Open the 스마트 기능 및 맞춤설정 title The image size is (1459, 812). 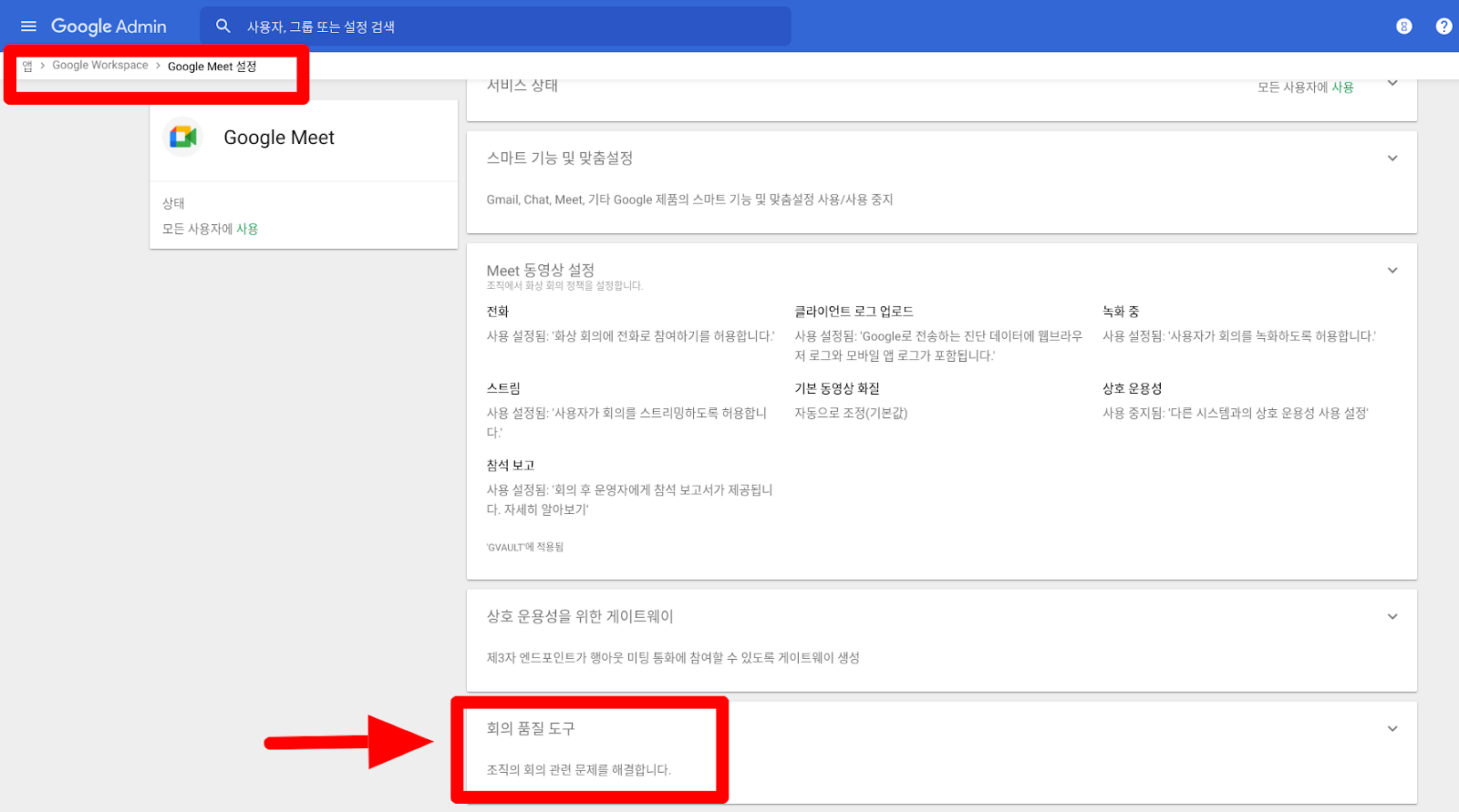click(x=560, y=158)
